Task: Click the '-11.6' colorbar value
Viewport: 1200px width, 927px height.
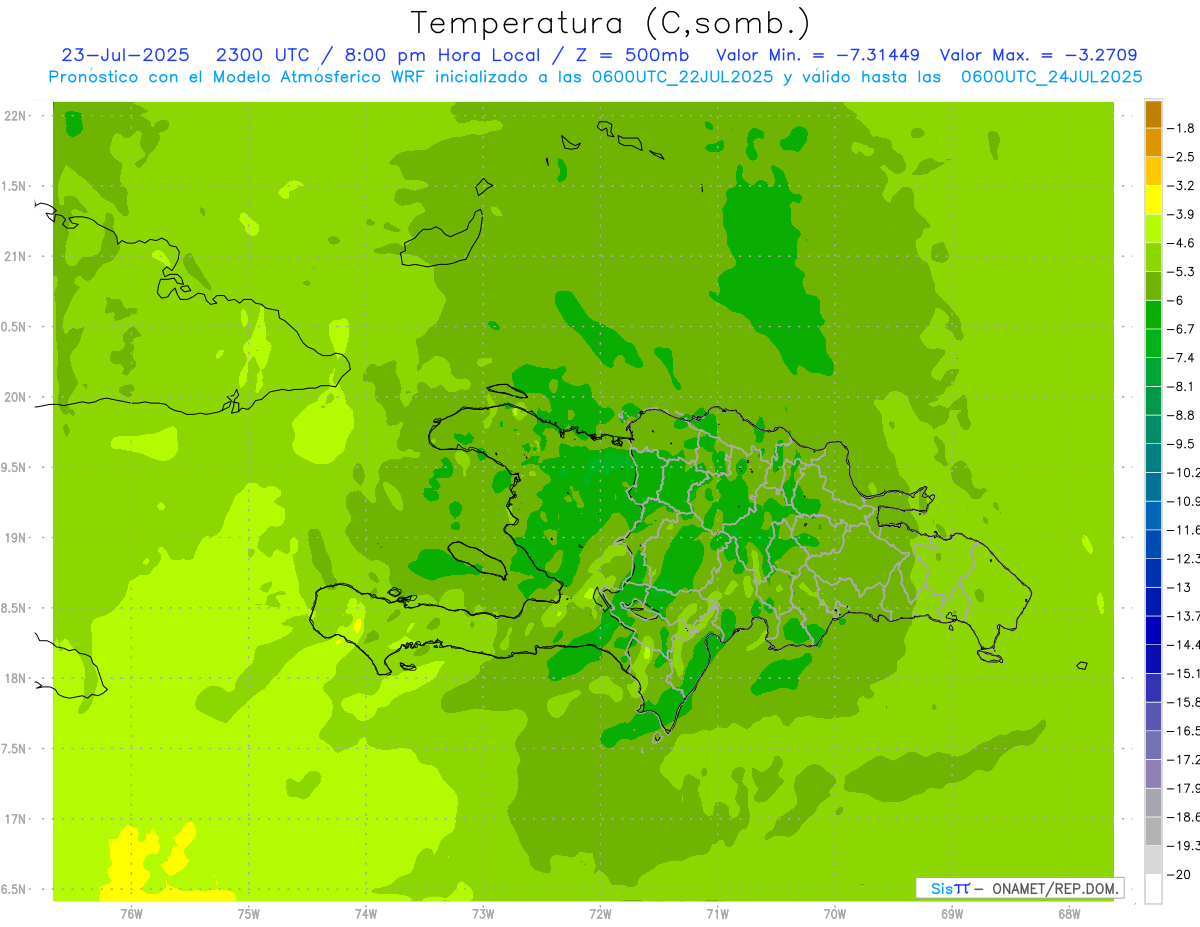Action: point(1186,530)
